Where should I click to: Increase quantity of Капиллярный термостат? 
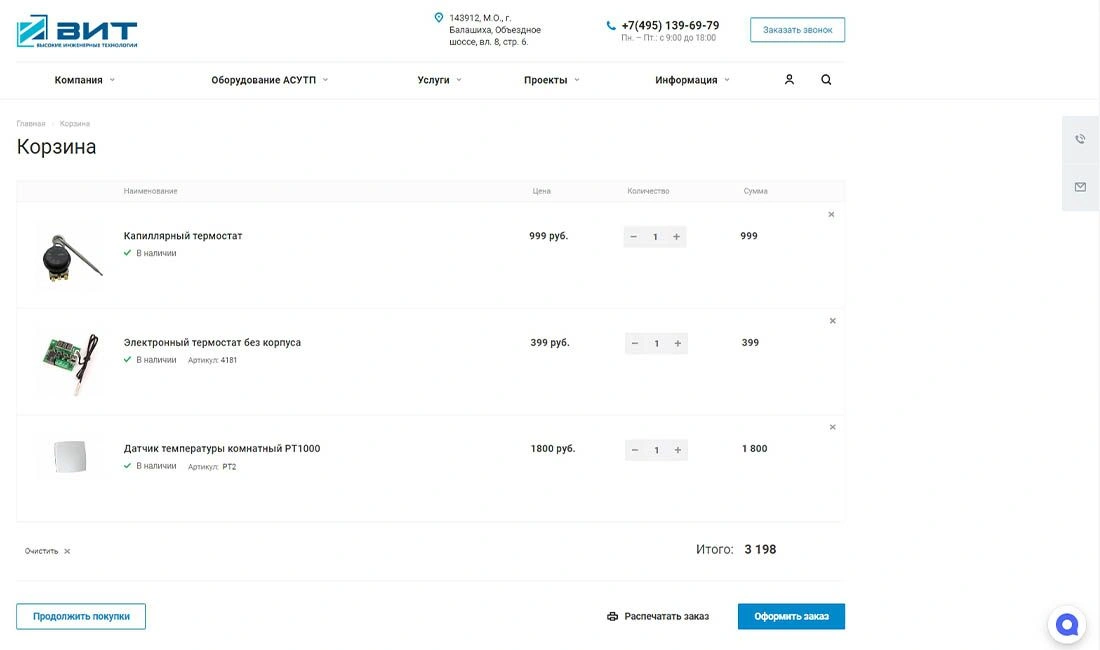677,237
